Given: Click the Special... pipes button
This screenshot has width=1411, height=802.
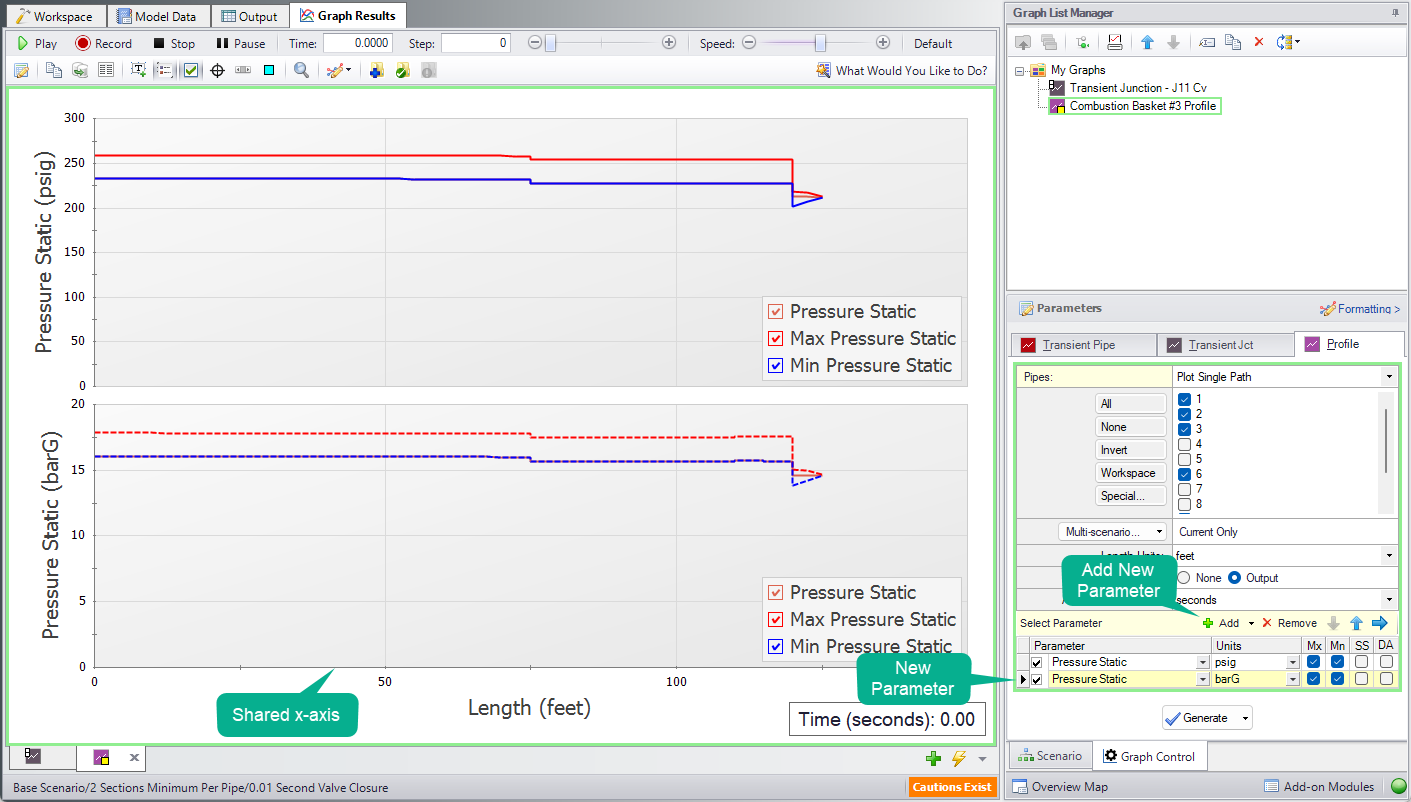Looking at the screenshot, I should click(x=1131, y=496).
